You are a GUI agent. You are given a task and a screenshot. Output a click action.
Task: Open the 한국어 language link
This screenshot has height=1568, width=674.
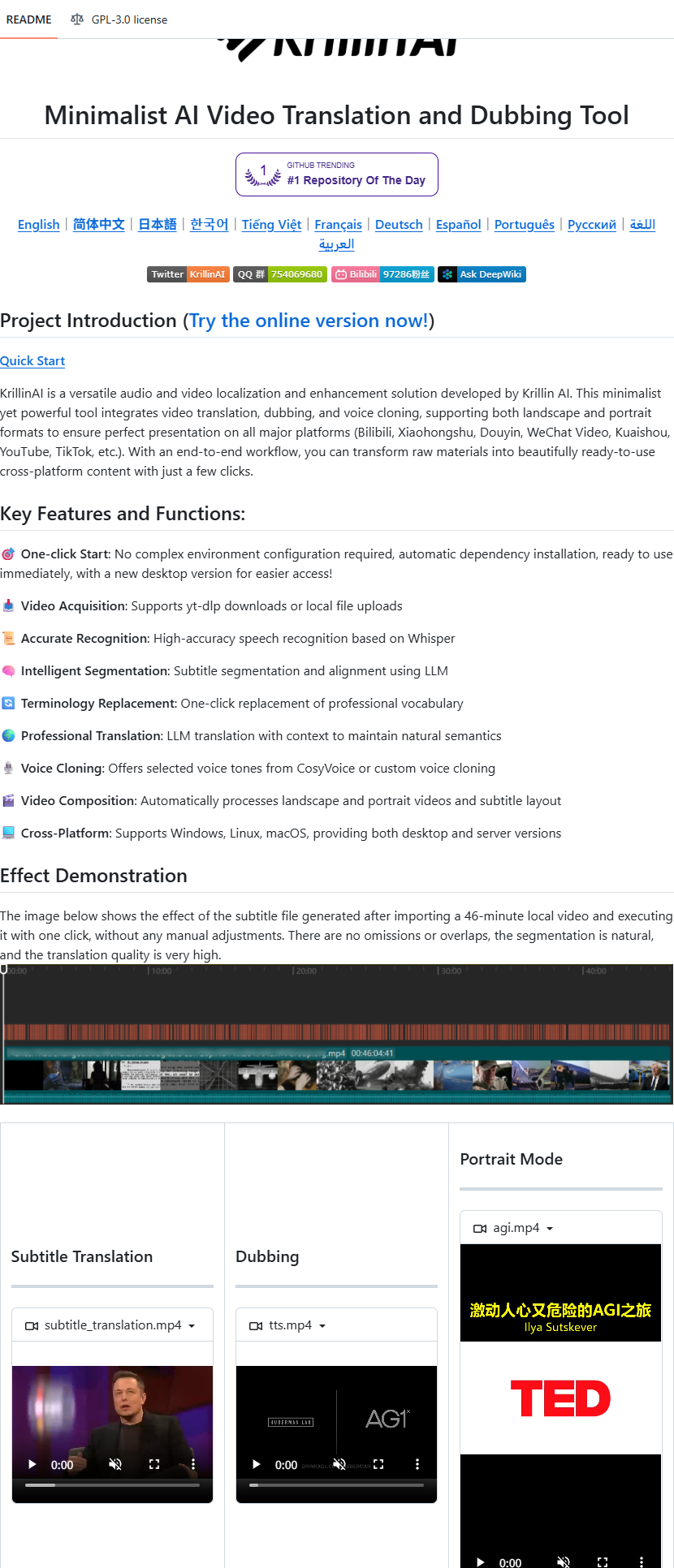click(x=210, y=224)
